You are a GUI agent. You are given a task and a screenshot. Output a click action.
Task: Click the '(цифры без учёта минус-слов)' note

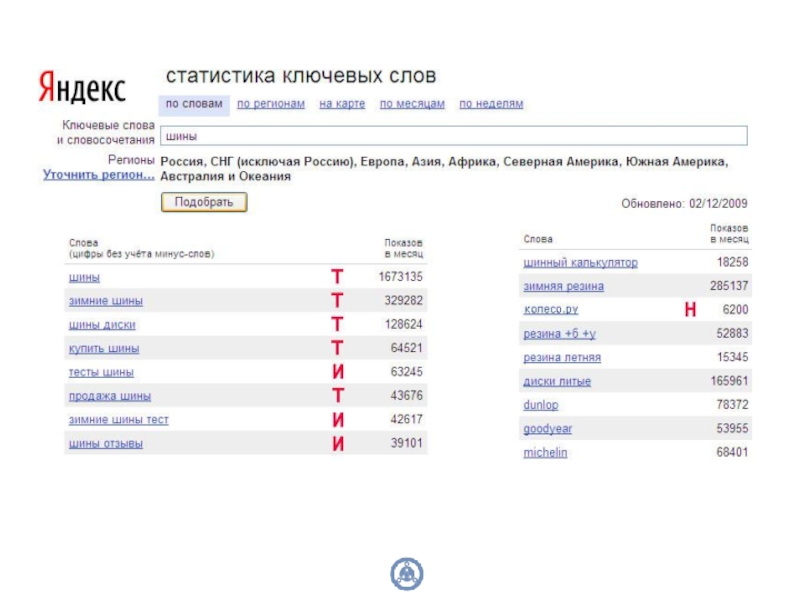(141, 254)
